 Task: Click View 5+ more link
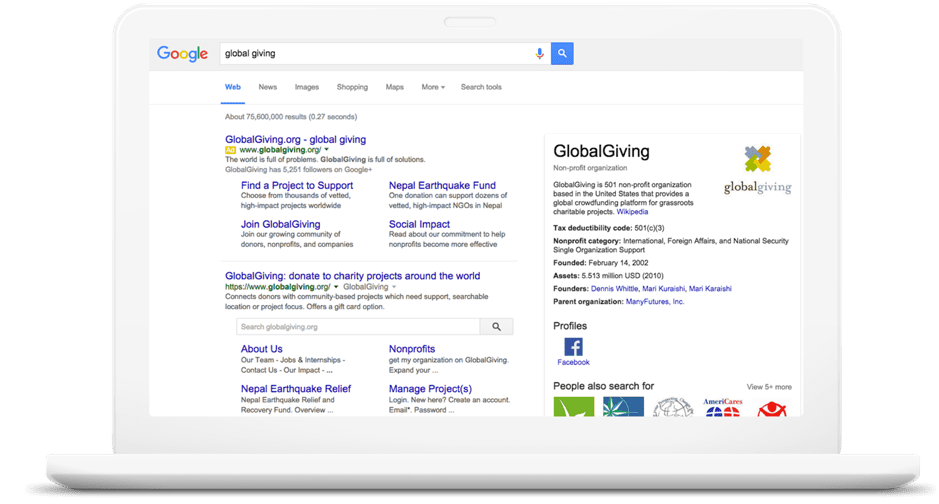(x=769, y=387)
